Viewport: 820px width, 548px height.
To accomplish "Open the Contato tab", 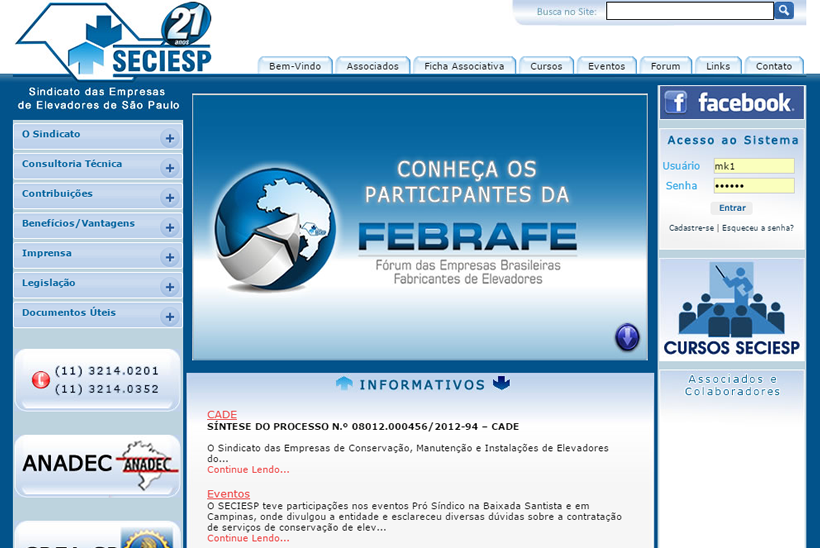I will coord(774,66).
